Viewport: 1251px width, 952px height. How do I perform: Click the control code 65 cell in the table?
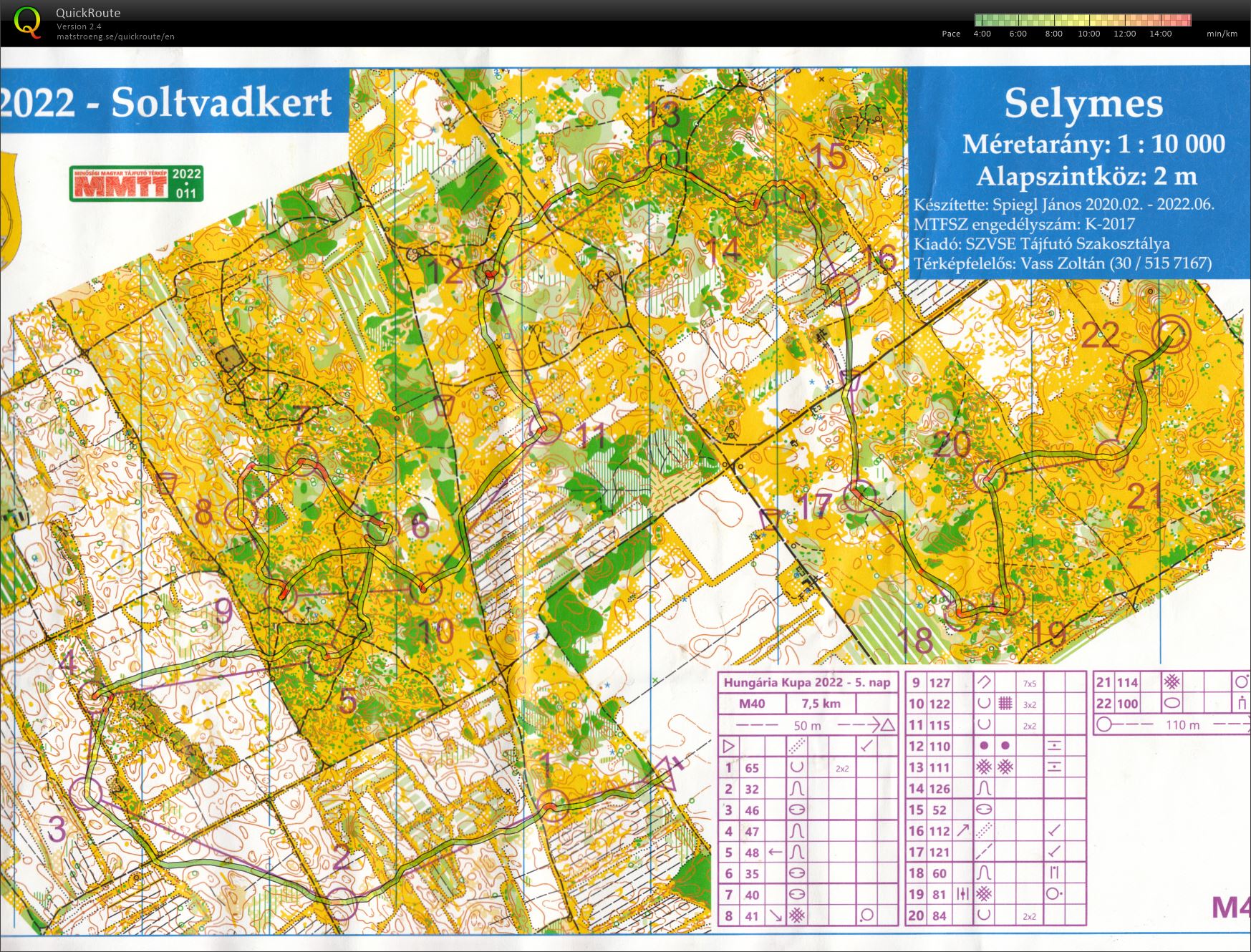pos(751,768)
